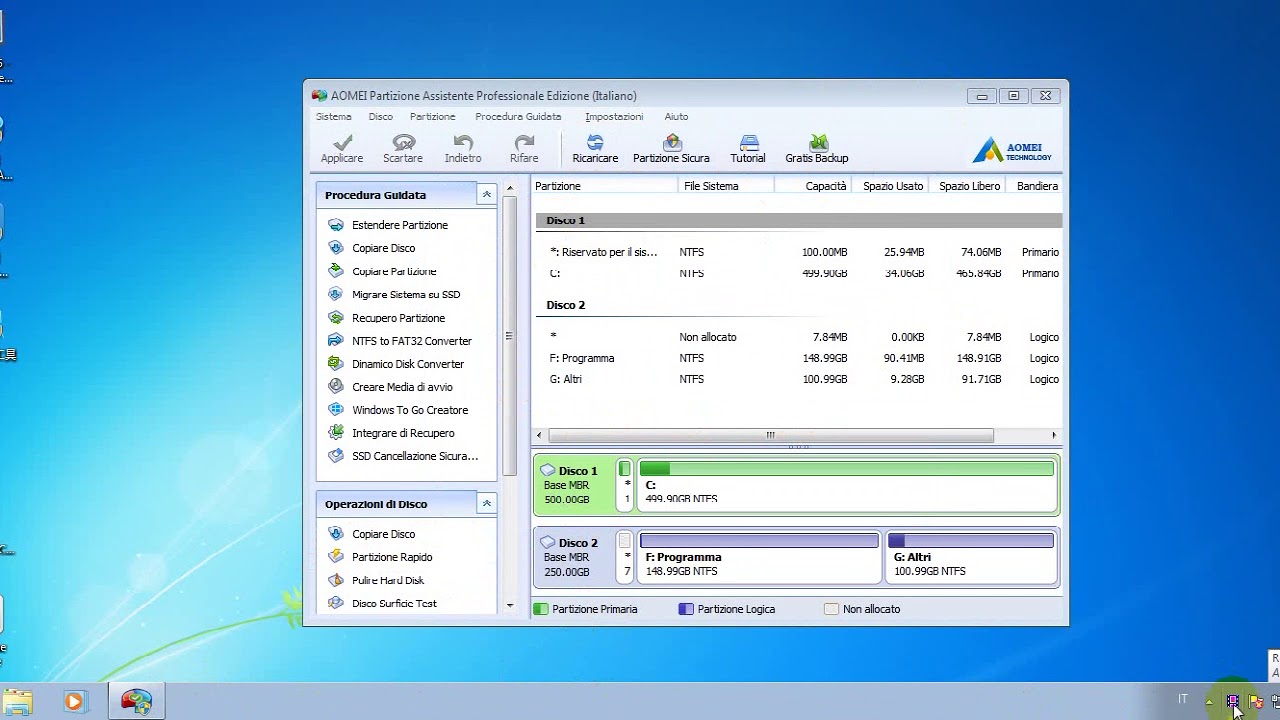This screenshot has width=1280, height=720.
Task: Sort by the Spazio Usato column header
Action: coord(889,186)
